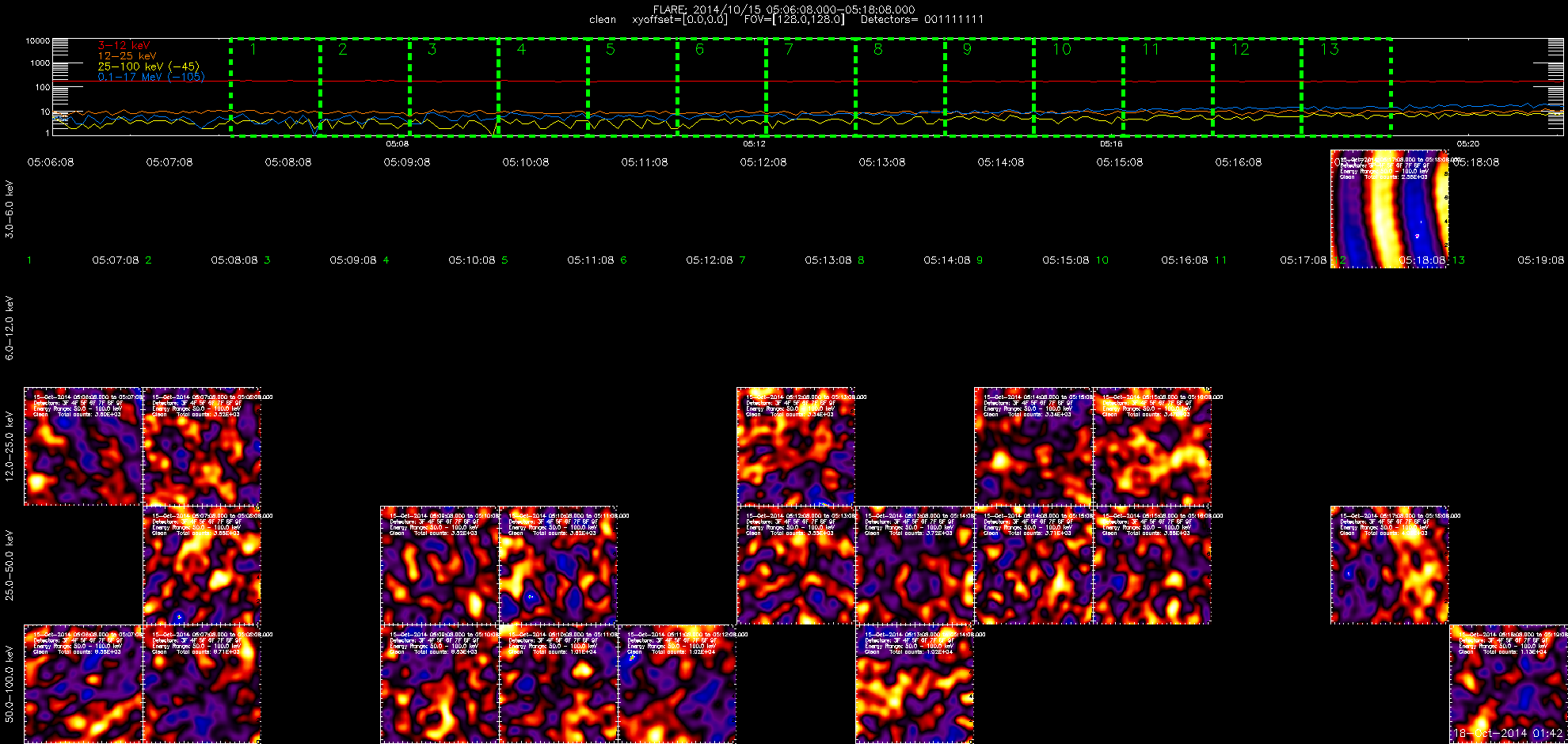
Task: Open the 25–50 keV image starting 05:14:08
Action: point(1033,565)
